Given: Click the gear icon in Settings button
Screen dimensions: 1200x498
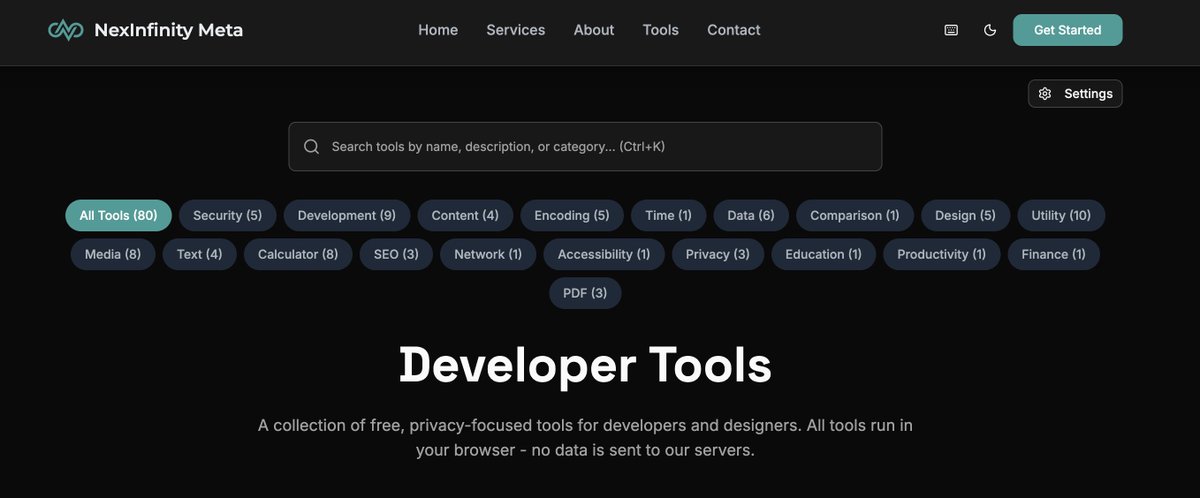Looking at the screenshot, I should (x=1045, y=94).
